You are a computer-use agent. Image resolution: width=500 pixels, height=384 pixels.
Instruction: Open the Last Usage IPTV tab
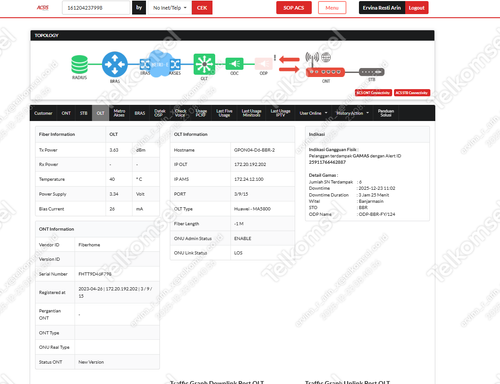[280, 113]
